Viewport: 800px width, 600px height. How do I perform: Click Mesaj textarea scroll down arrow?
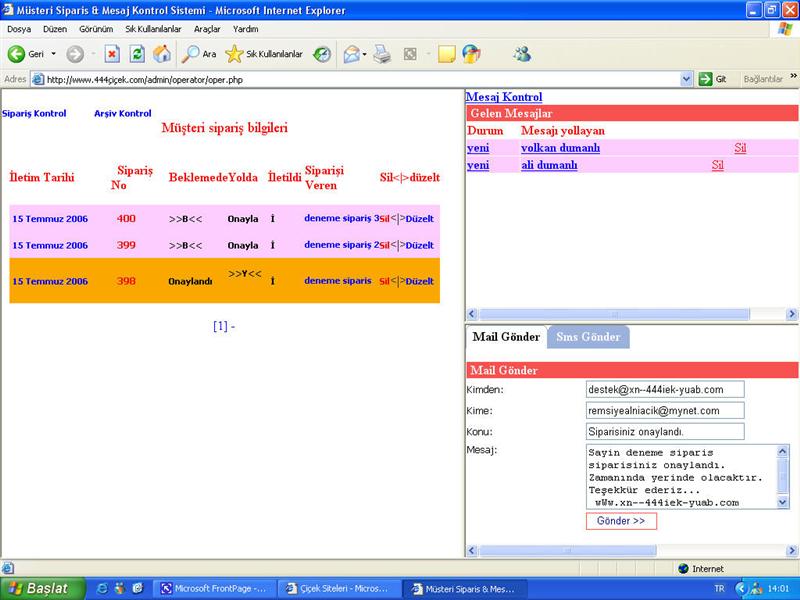783,503
